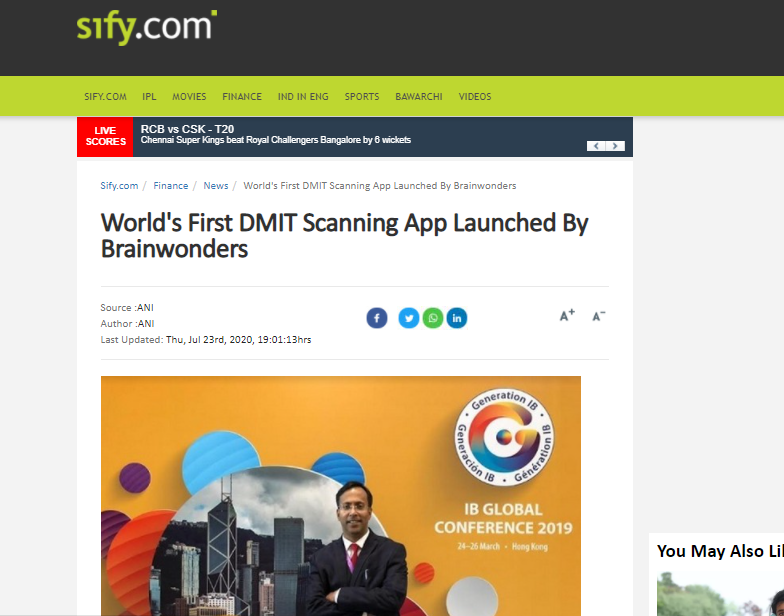
Task: Click the LIVE SCORES red label
Action: [105, 136]
